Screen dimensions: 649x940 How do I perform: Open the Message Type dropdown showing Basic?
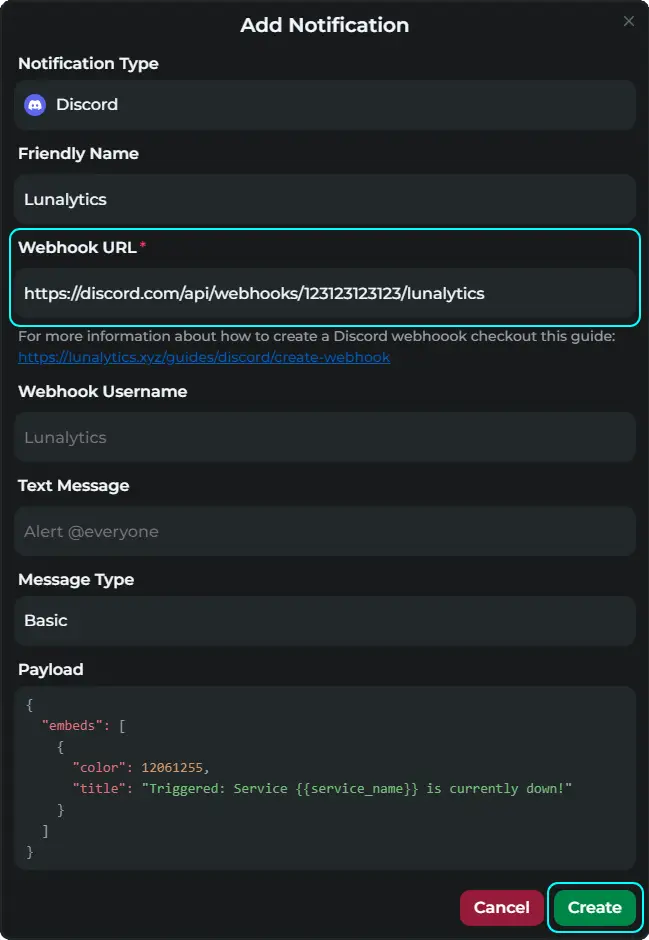point(324,620)
